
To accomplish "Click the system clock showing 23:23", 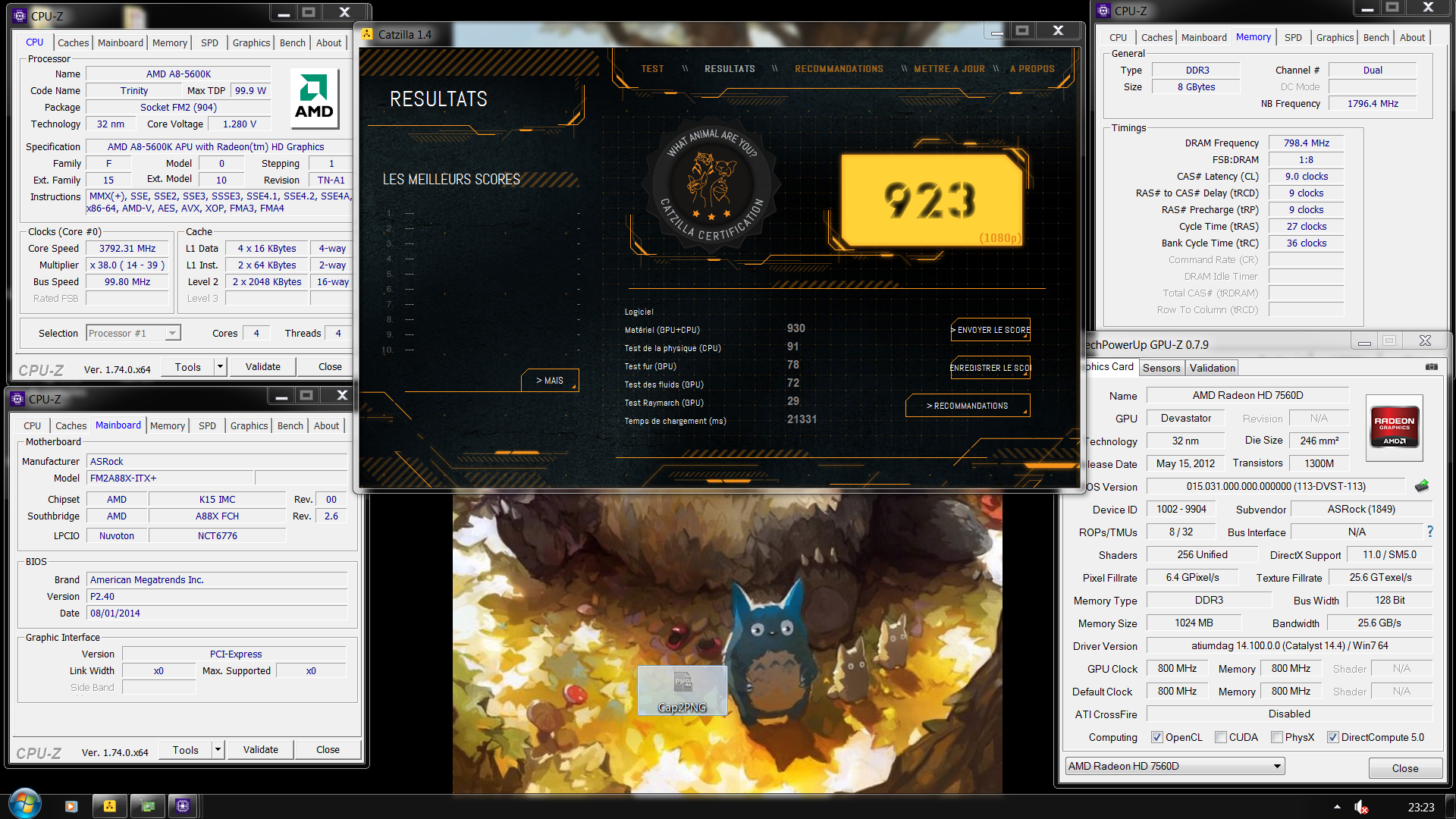I will [1420, 807].
